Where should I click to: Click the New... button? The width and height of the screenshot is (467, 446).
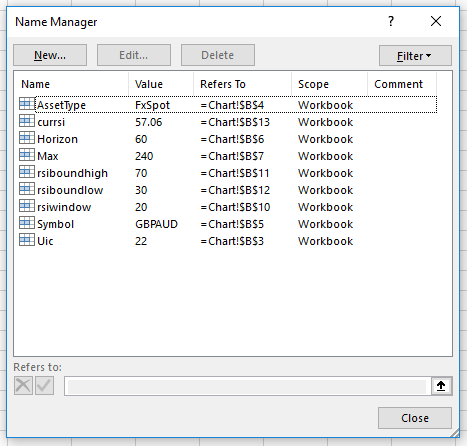click(50, 55)
